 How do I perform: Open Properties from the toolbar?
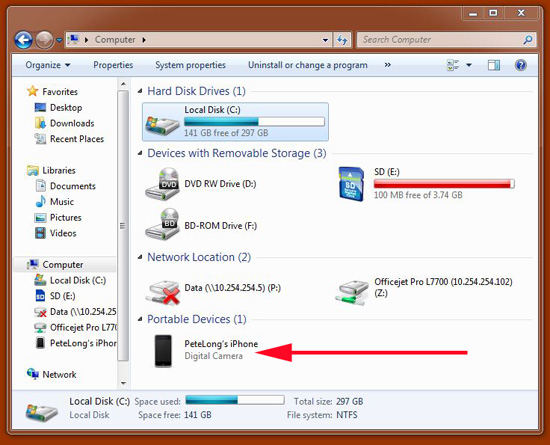coord(113,65)
